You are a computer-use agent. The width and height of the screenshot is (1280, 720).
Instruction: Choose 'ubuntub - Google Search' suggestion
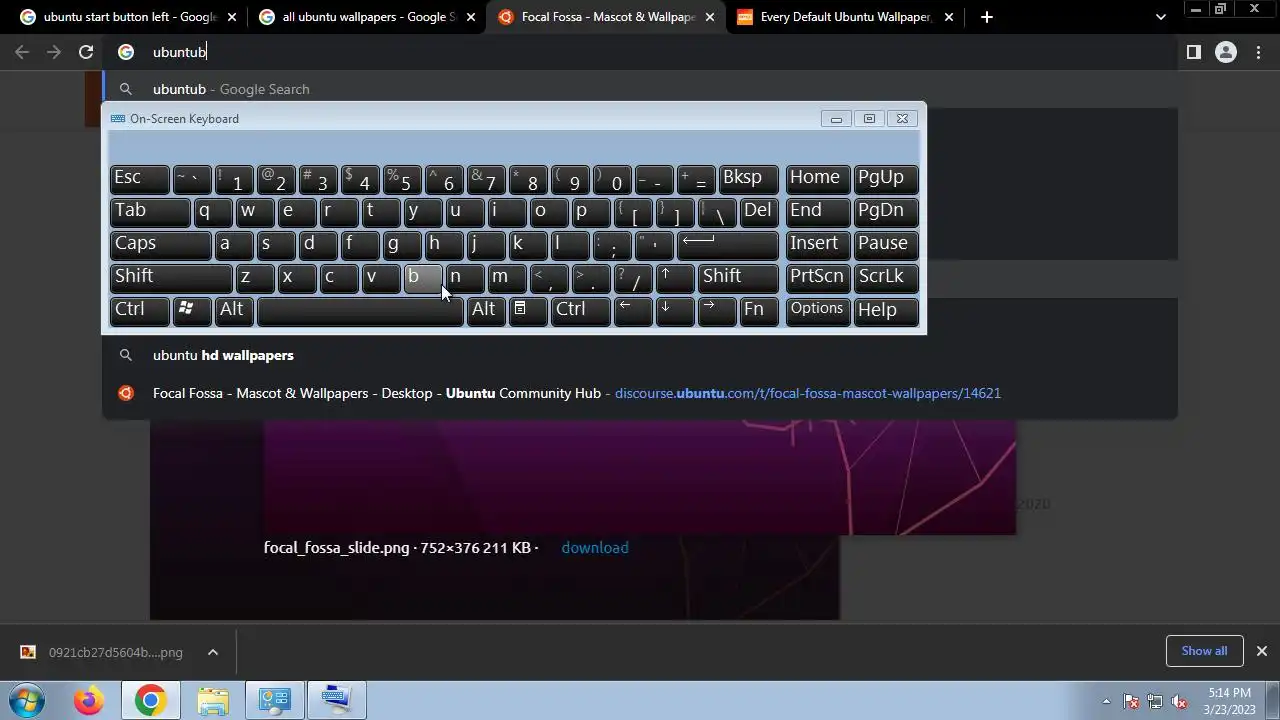(x=640, y=89)
